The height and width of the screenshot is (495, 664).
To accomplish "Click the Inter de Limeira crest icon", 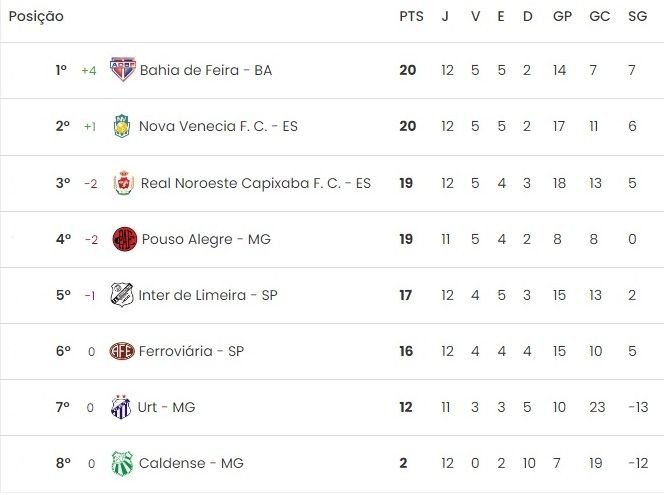I will pyautogui.click(x=122, y=295).
